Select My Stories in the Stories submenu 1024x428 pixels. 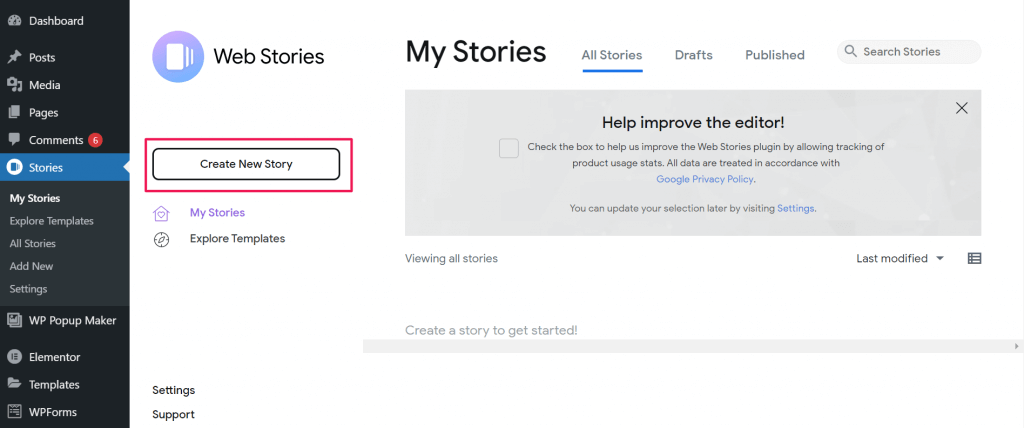[x=35, y=198]
